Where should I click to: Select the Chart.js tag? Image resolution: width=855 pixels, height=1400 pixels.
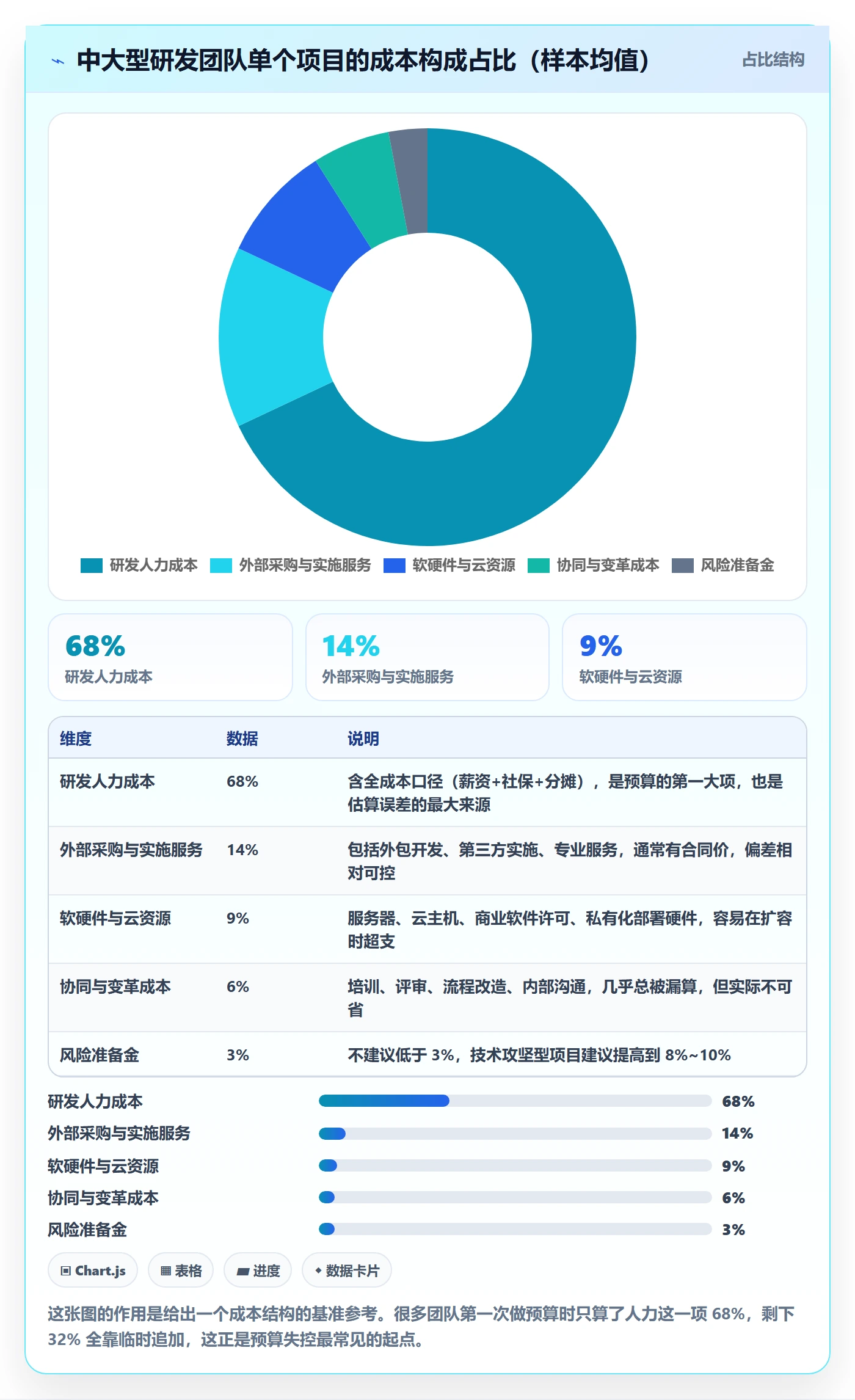93,1271
